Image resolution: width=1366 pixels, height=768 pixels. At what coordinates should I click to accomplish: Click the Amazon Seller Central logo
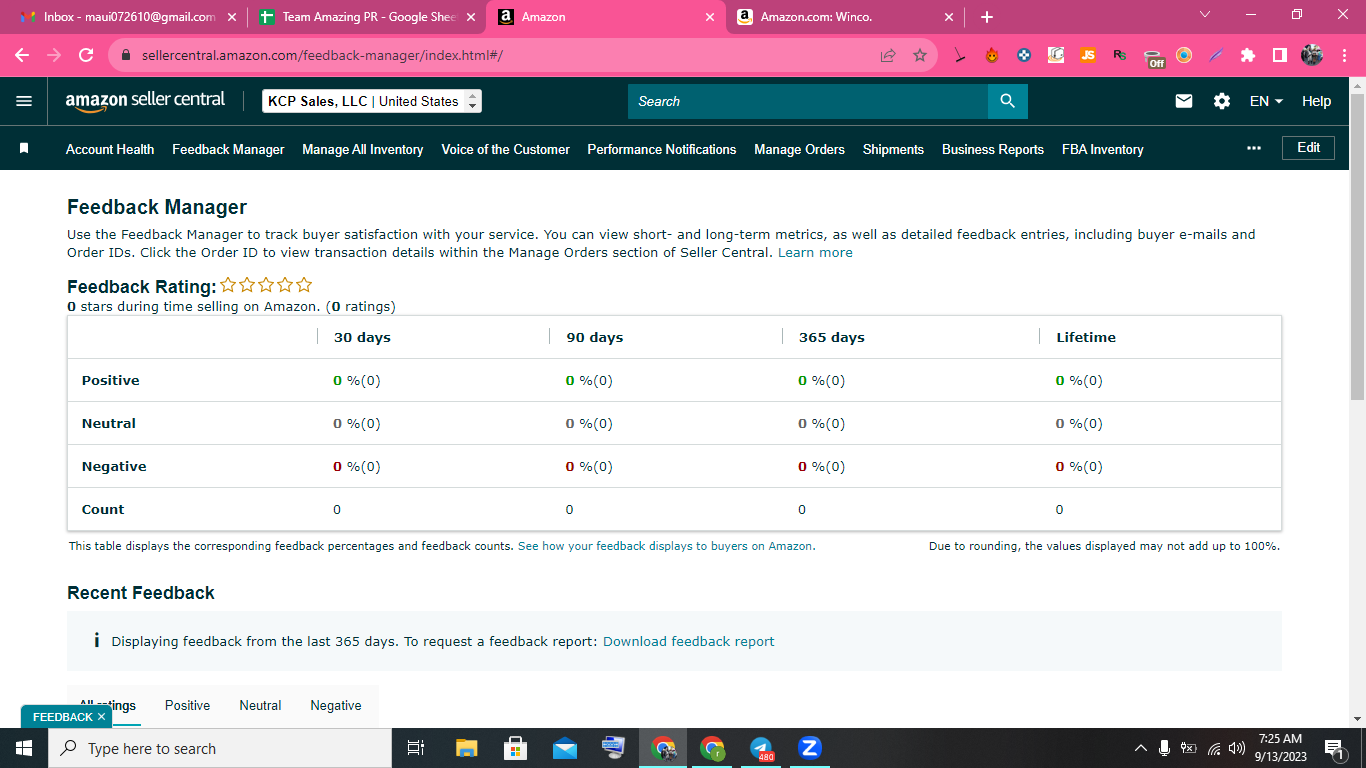[x=145, y=101]
